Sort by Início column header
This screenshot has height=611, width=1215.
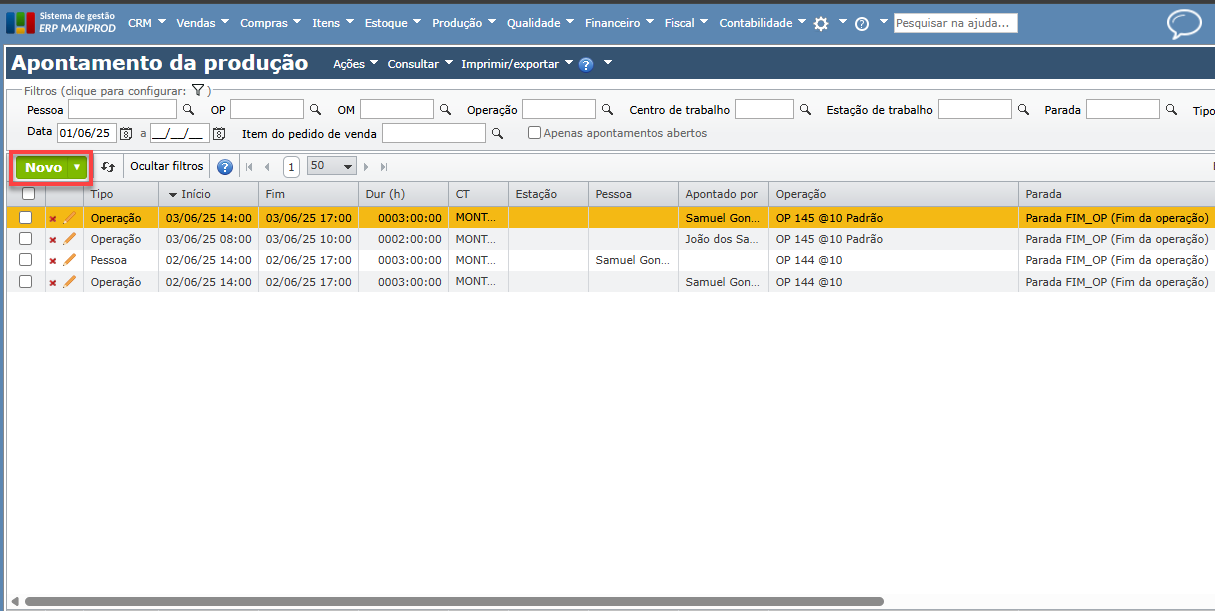coord(208,194)
